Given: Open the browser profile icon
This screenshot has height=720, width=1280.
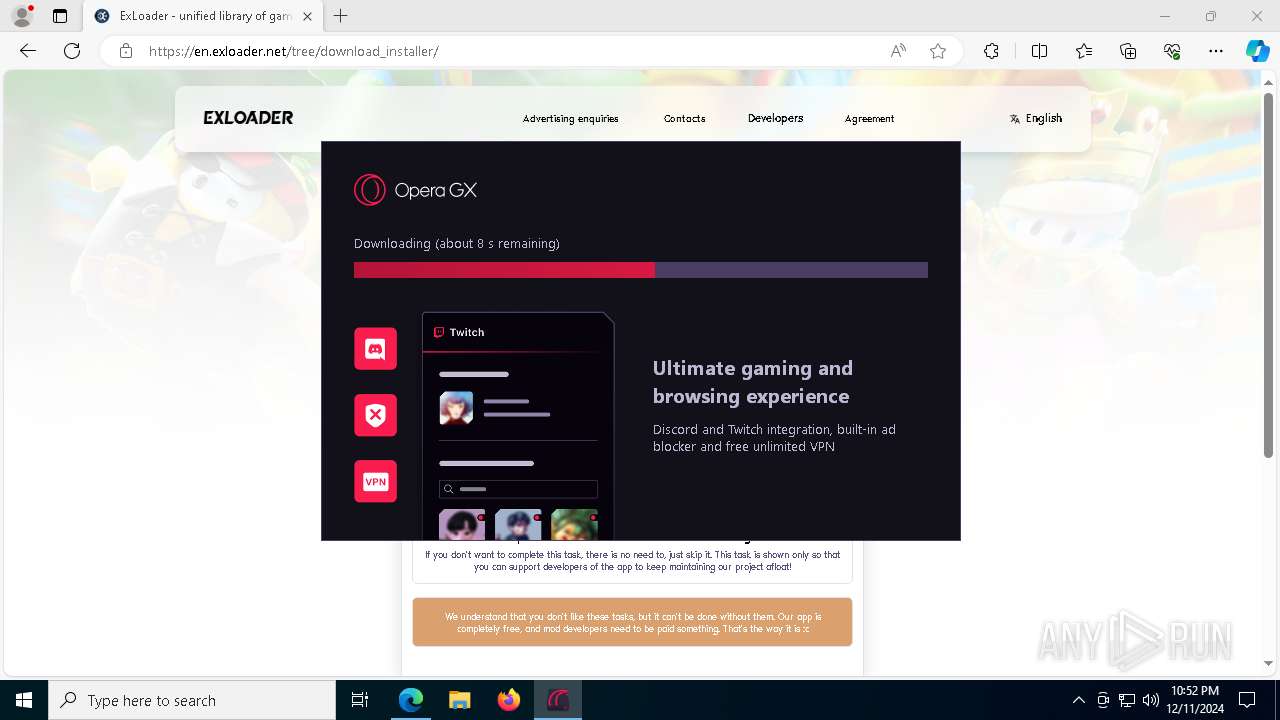Looking at the screenshot, I should [x=21, y=16].
